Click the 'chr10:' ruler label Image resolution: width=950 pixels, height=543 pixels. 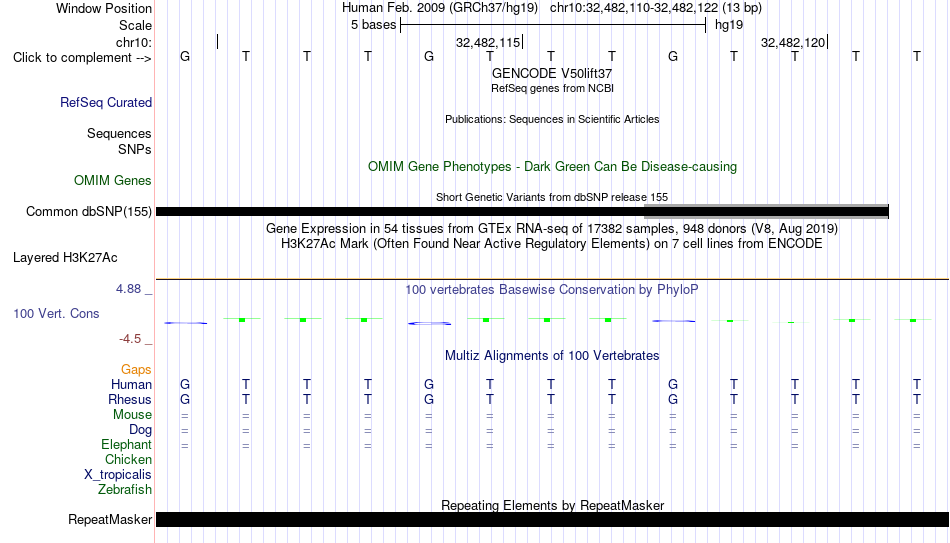134,42
